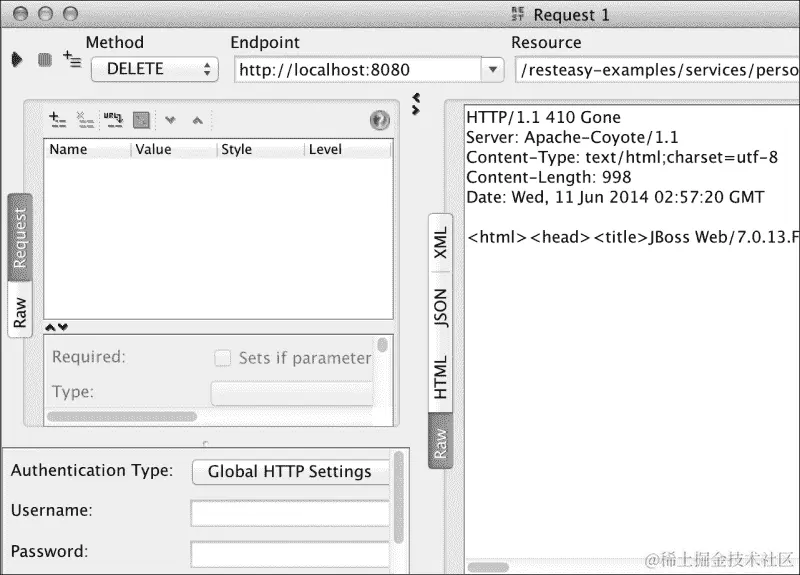Viewport: 800px width, 575px height.
Task: Open the JSON response tab
Action: tap(440, 308)
